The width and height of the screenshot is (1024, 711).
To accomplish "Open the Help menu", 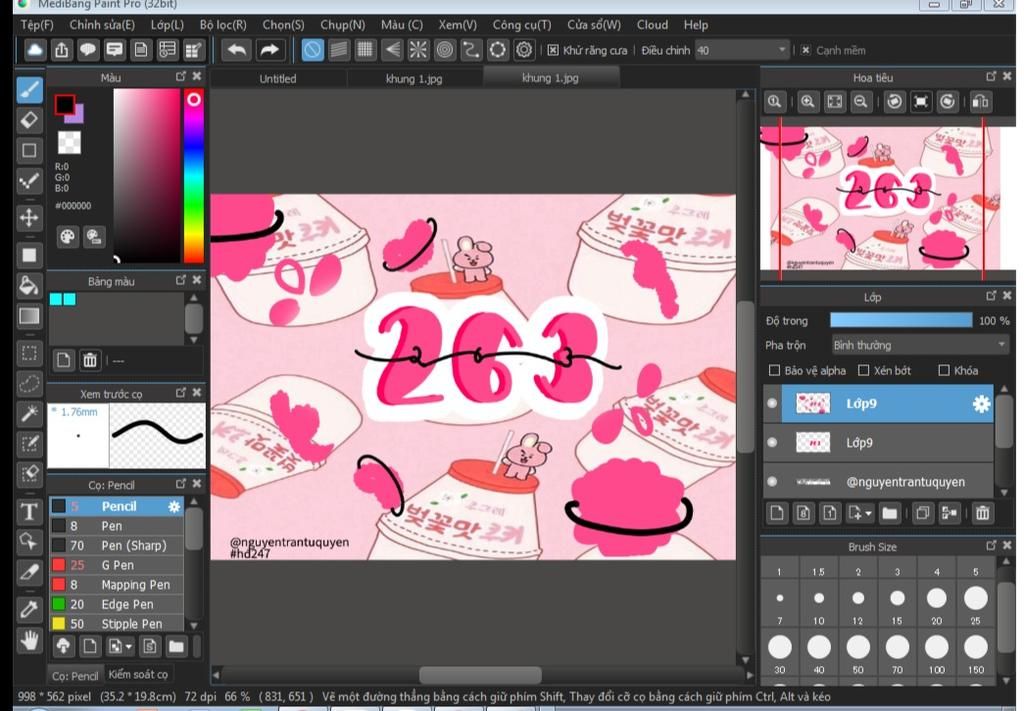I will coord(696,25).
